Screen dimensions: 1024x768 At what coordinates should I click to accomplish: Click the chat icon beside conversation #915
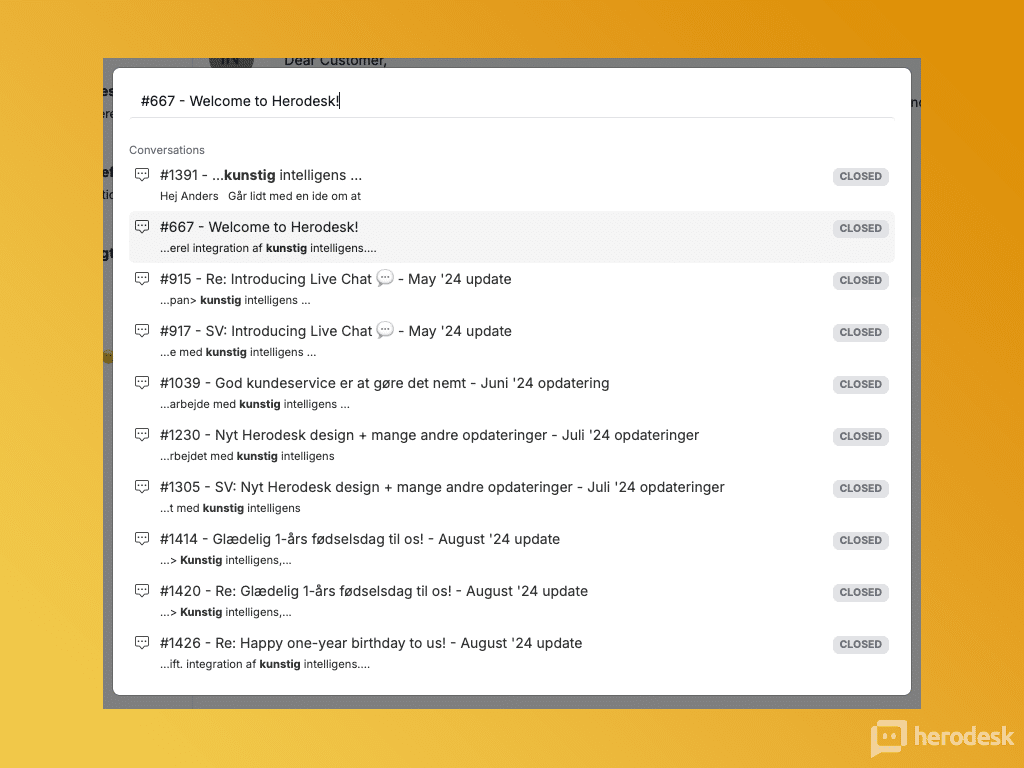pos(142,279)
